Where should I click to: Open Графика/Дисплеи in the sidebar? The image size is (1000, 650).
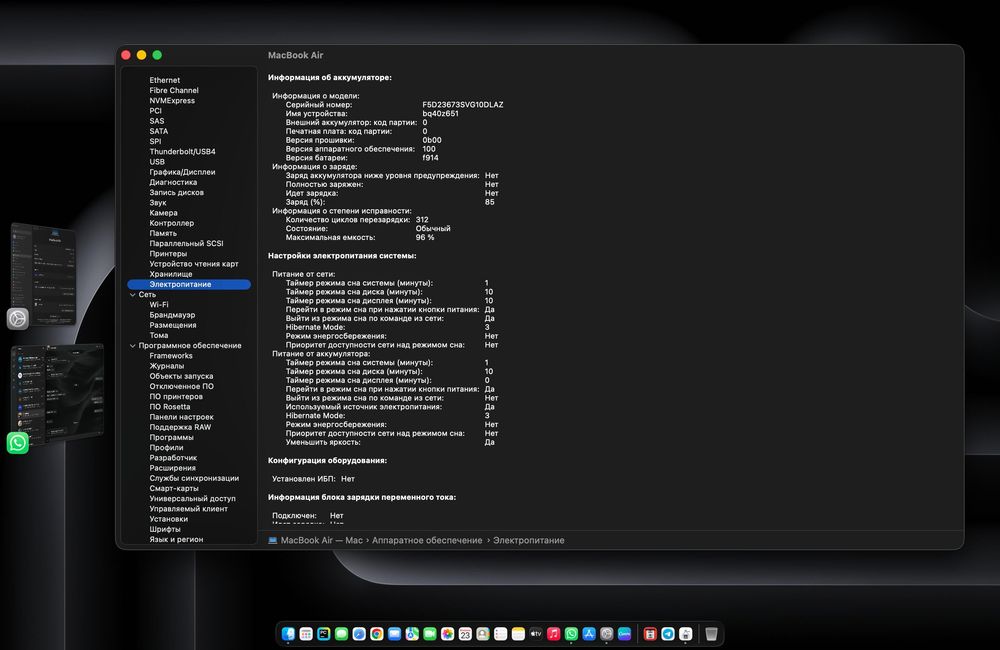coord(182,172)
